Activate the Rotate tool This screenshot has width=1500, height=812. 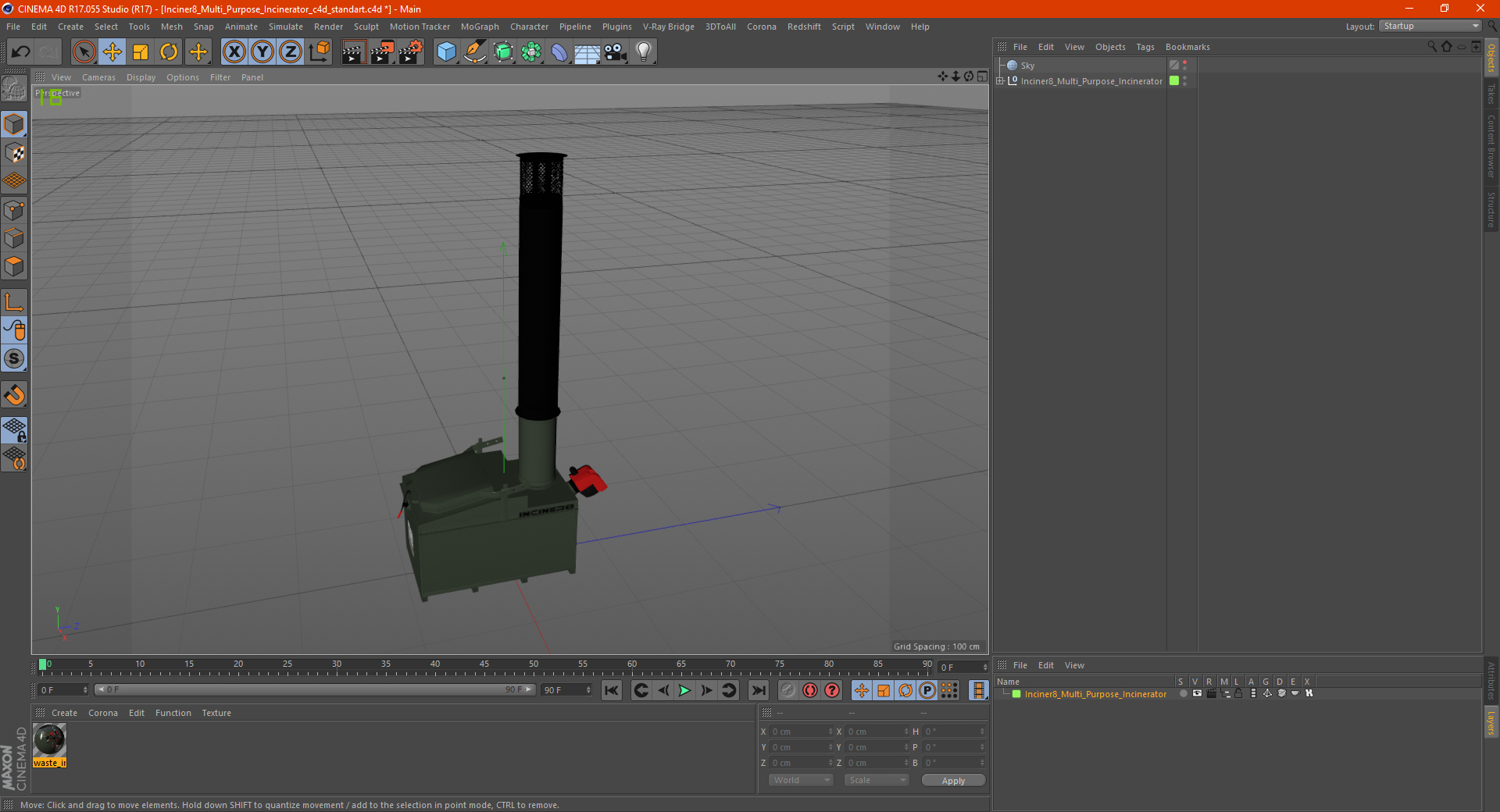[169, 52]
